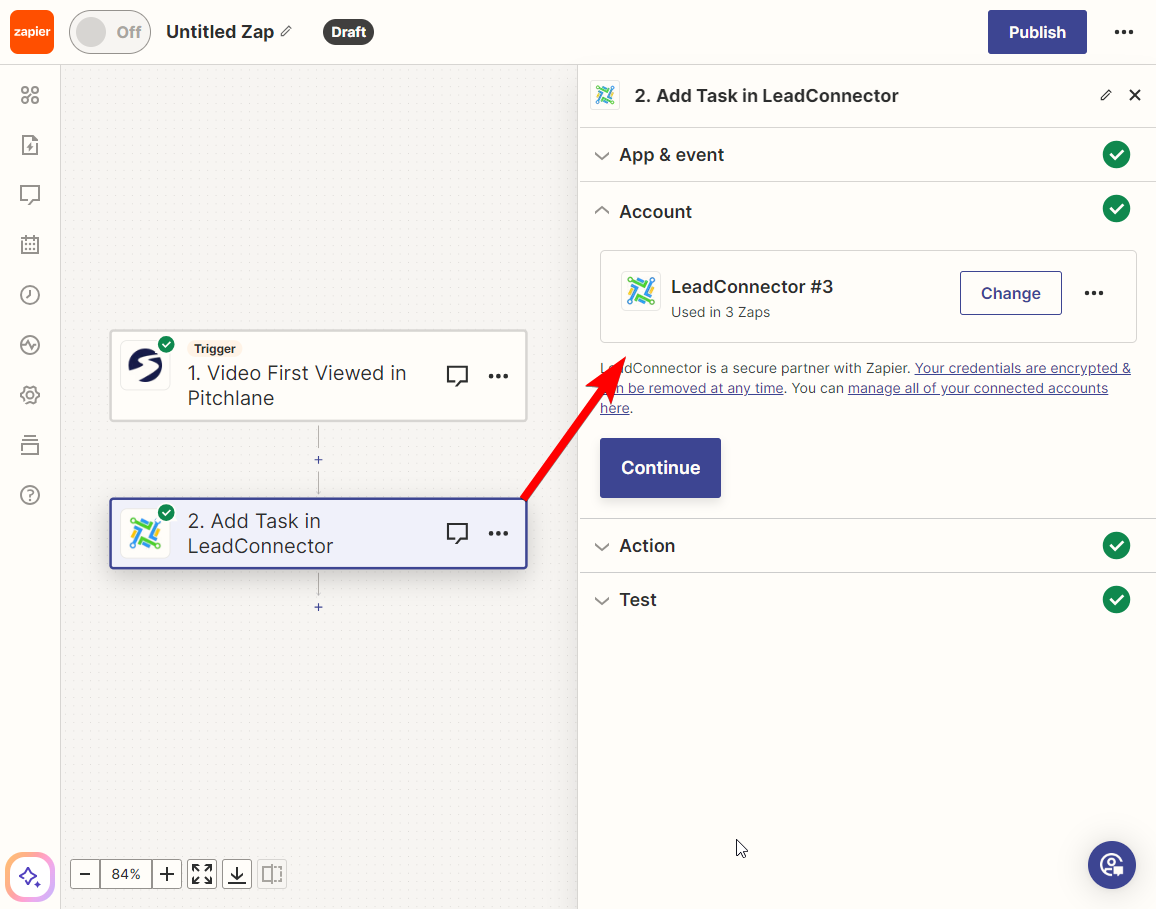Screen dimensions: 1156x909
Task: Open manage all connected accounts link
Action: (978, 388)
